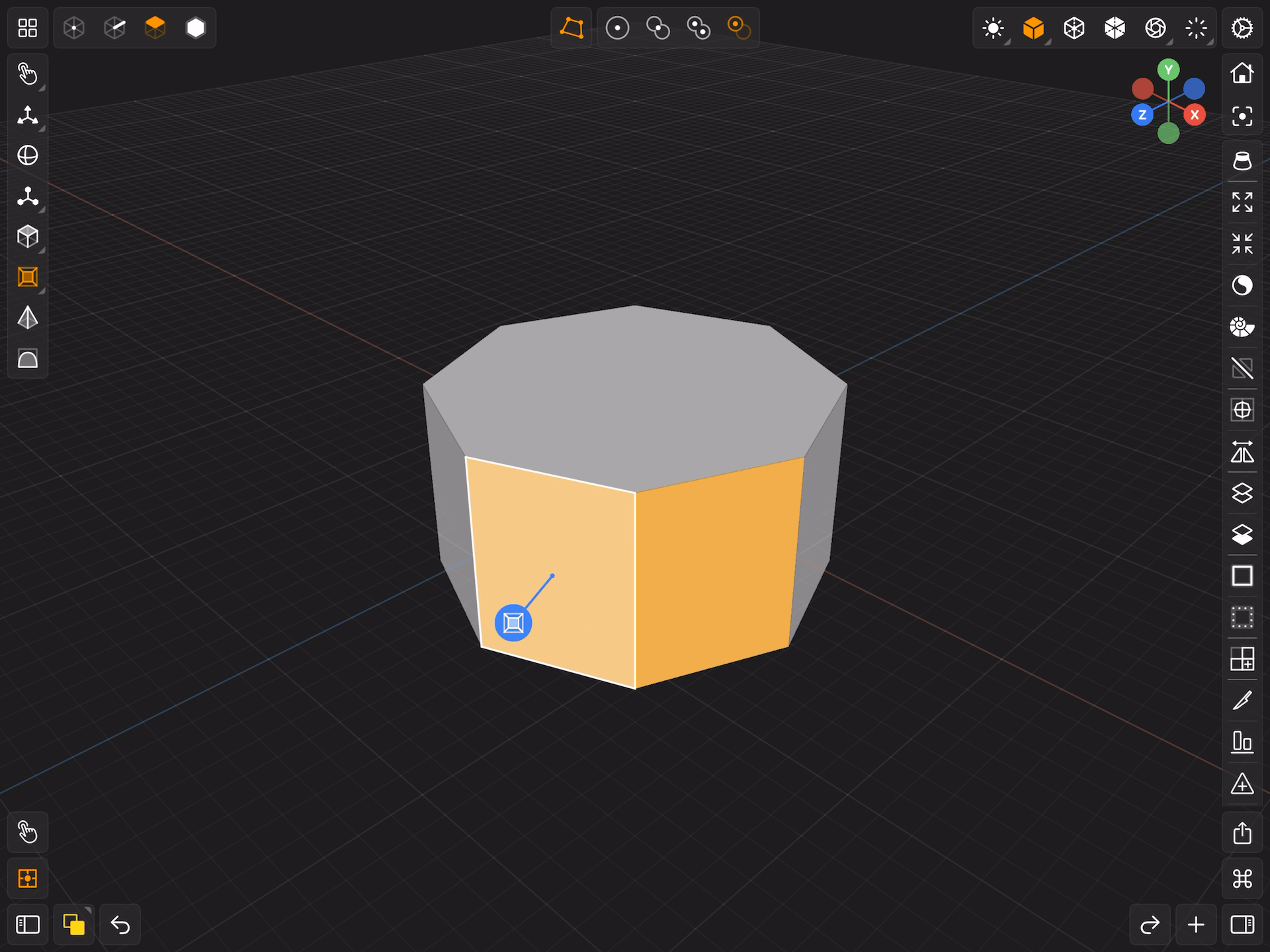Open the sun lighting options
Viewport: 1270px width, 952px height.
pos(994,28)
